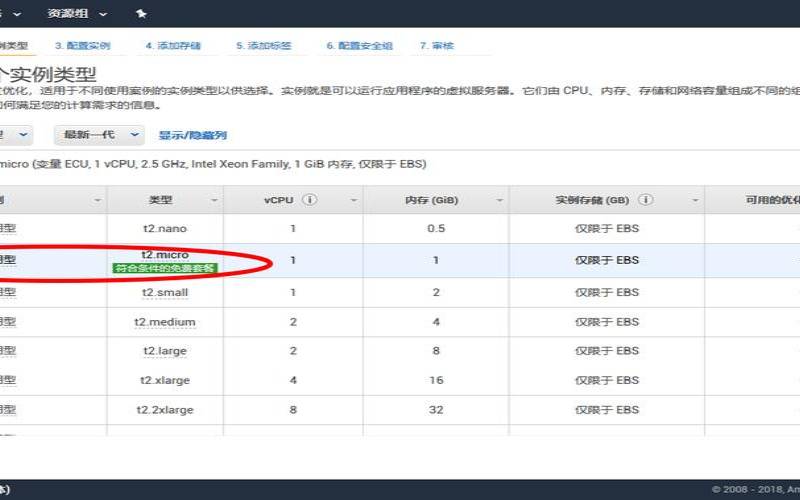Click the 实例存储 (GB) info icon
Viewport: 800px width, 500px height.
[645, 199]
